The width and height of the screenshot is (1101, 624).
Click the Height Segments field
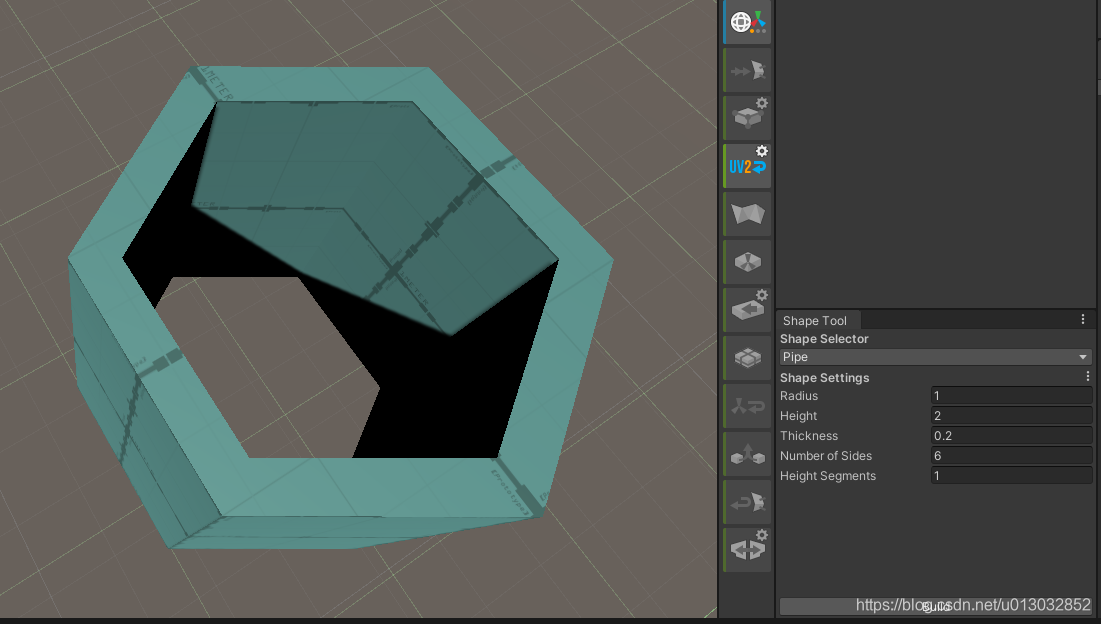(1011, 475)
